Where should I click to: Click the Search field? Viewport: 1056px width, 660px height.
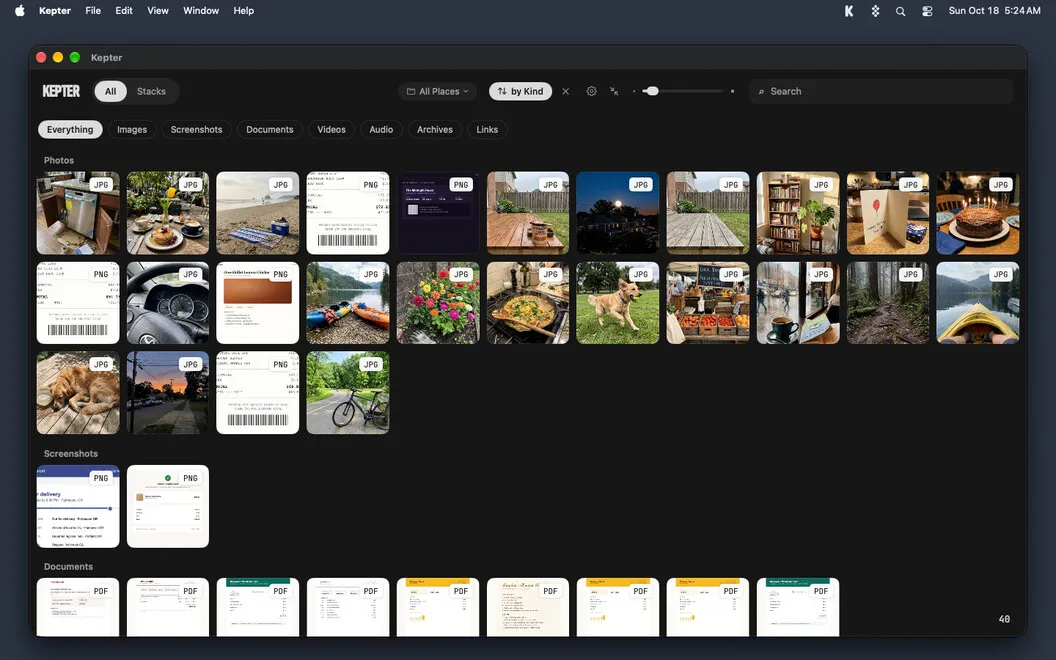(x=881, y=91)
